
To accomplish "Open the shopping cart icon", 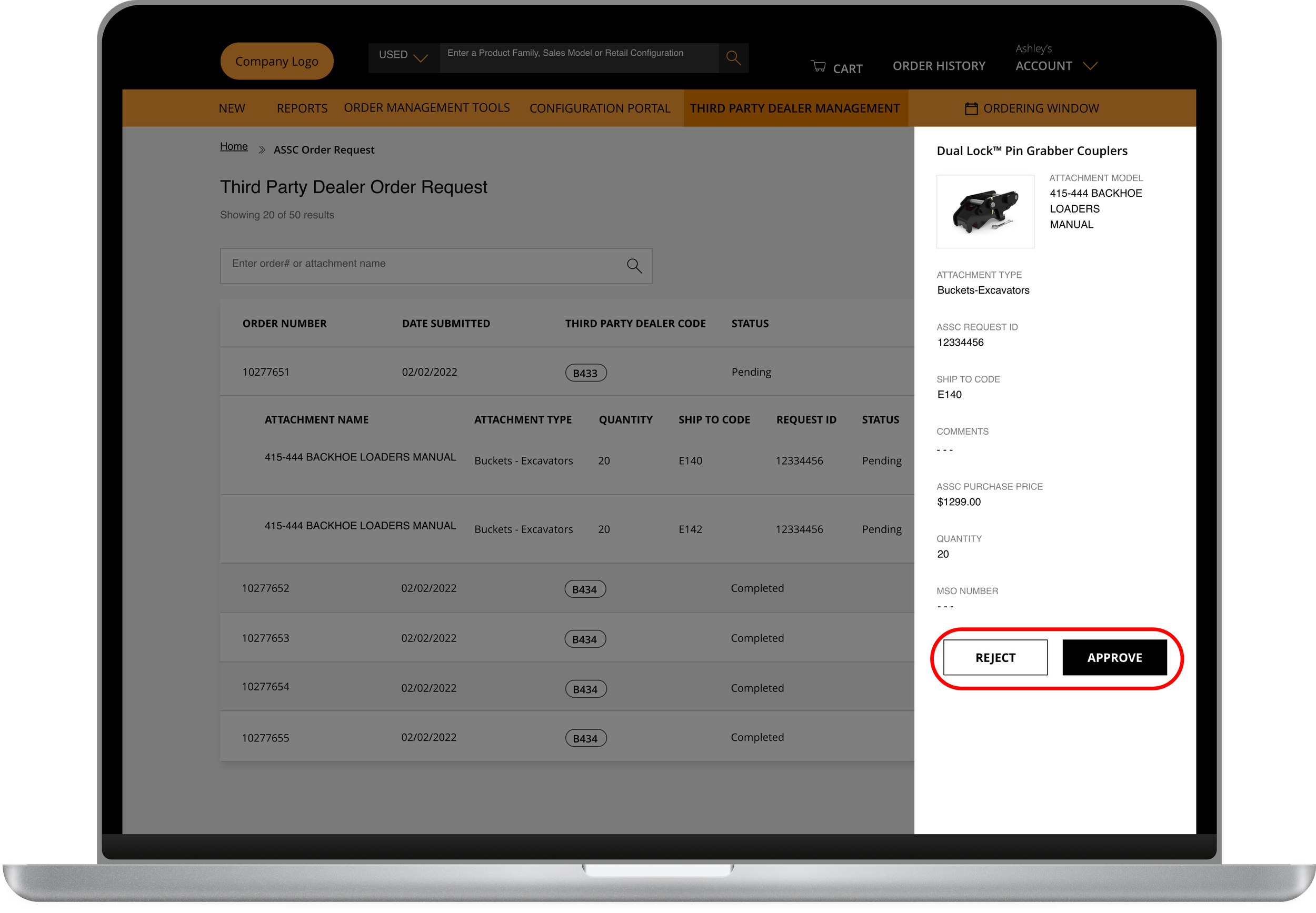I will click(x=818, y=66).
